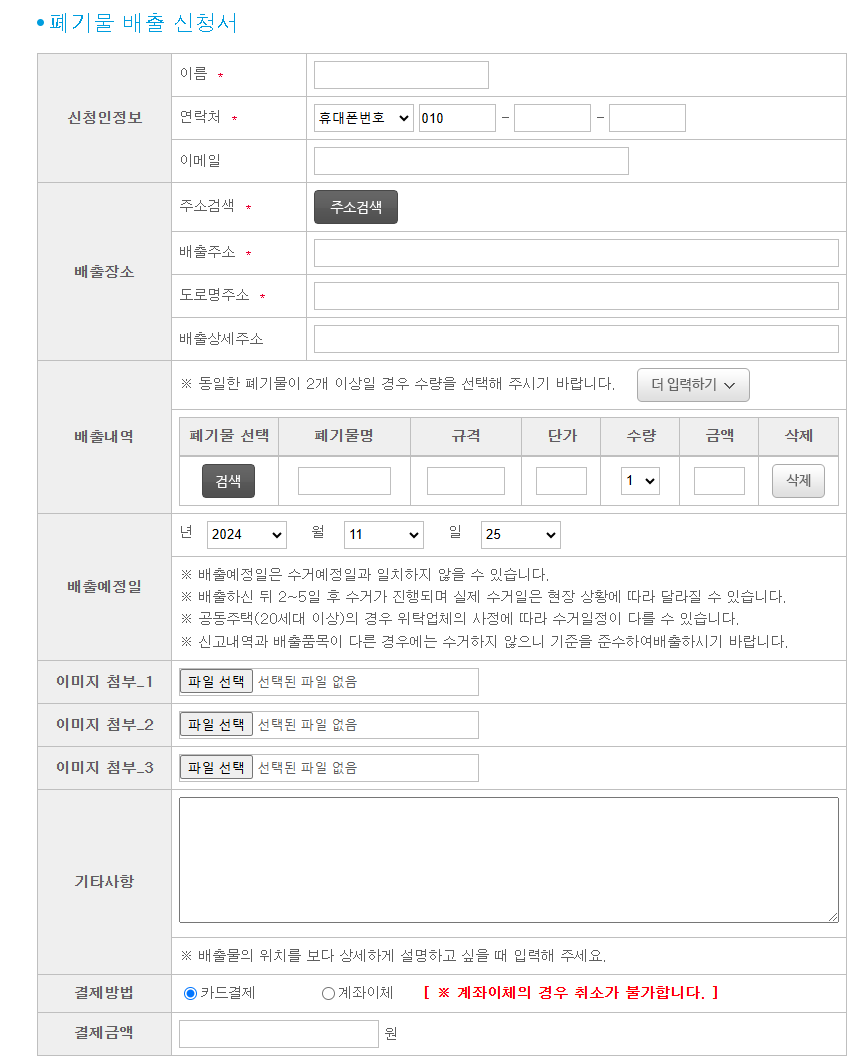Select the 계좌이체 radio button
This screenshot has width=868, height=1062.
(328, 993)
